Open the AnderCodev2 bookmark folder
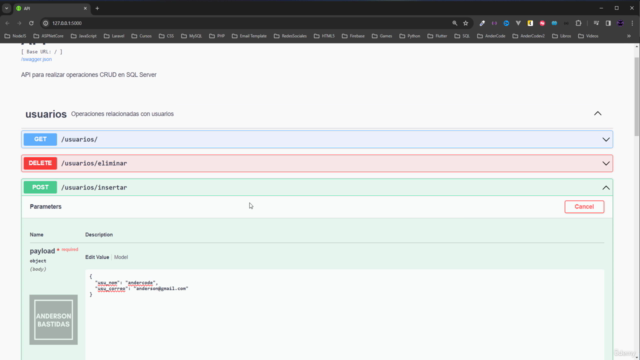This screenshot has height=360, width=640. (529, 36)
